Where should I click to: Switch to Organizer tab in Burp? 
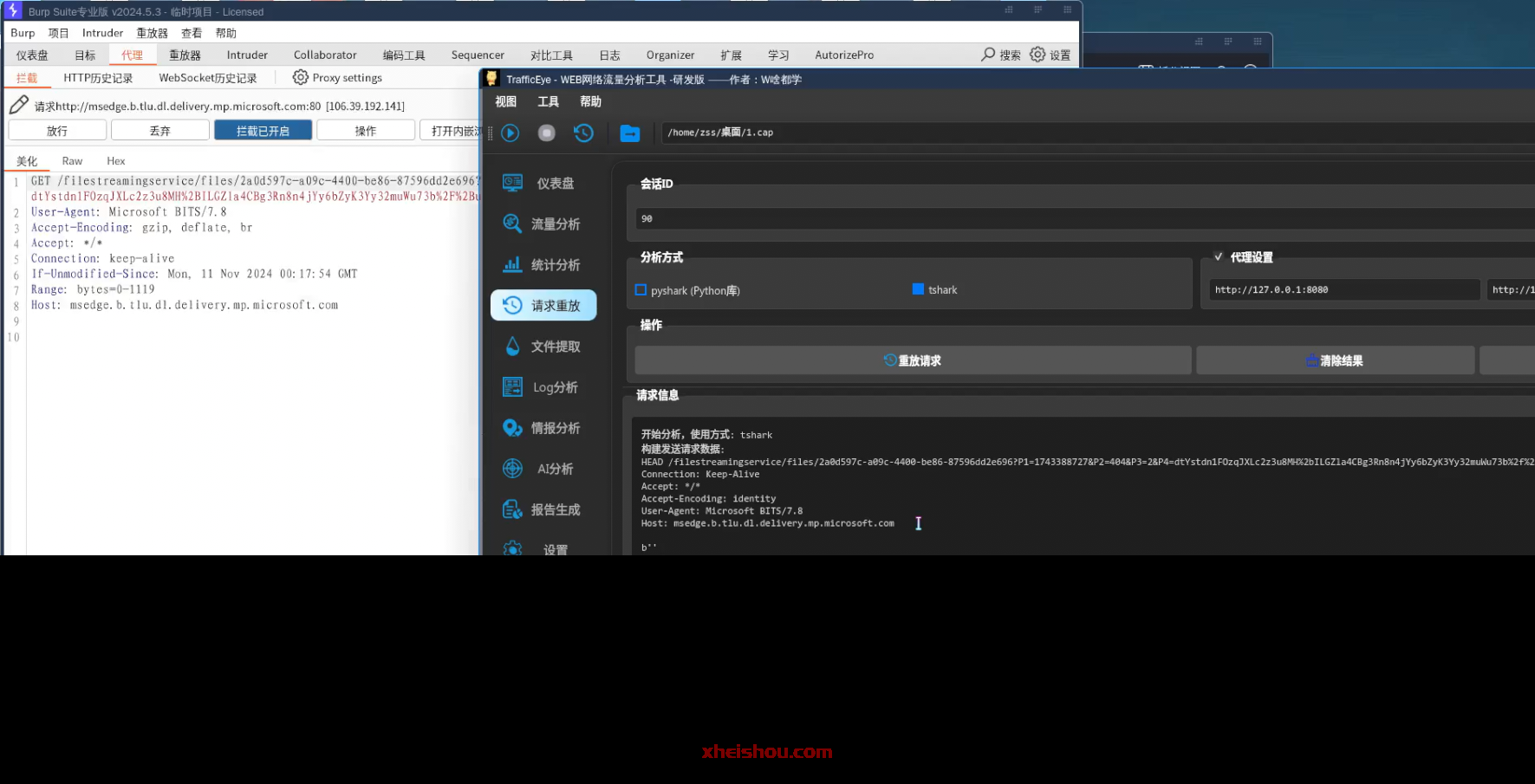tap(670, 55)
